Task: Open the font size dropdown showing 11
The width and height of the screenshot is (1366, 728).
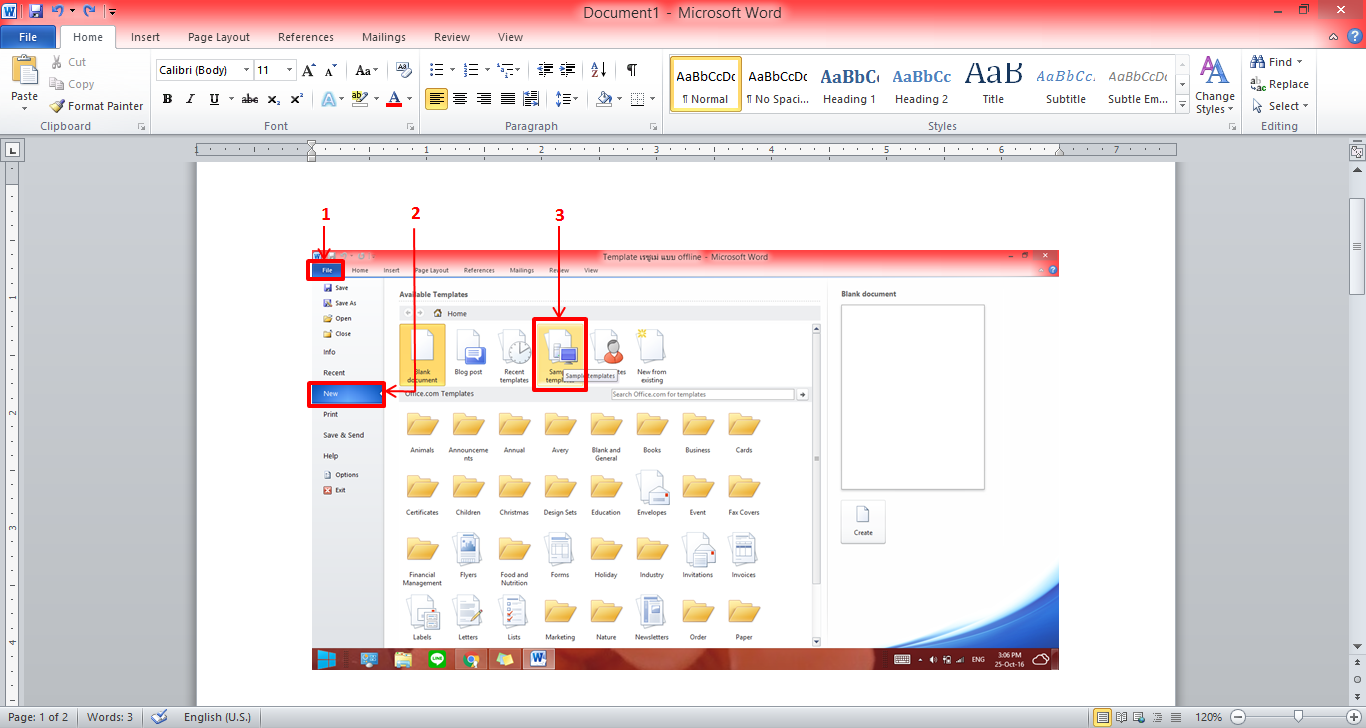Action: [x=290, y=70]
